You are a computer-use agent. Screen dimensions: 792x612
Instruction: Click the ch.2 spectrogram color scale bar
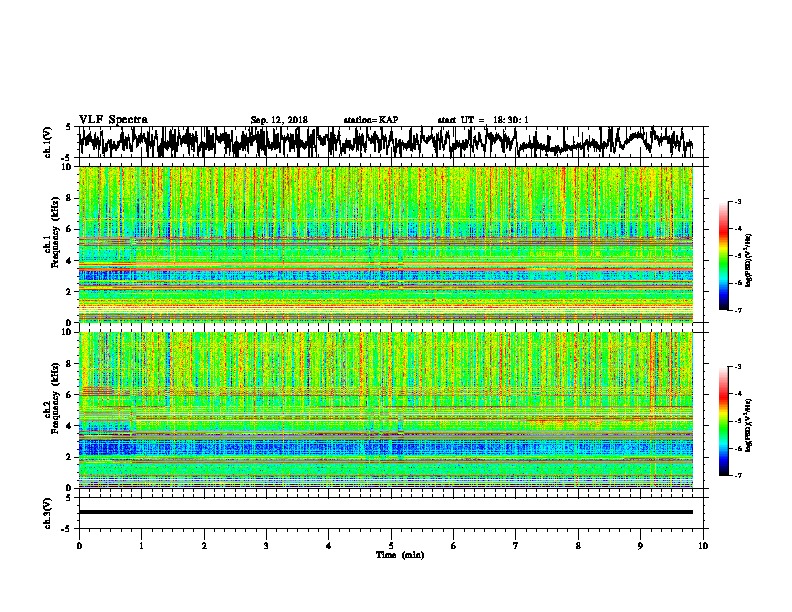[723, 421]
